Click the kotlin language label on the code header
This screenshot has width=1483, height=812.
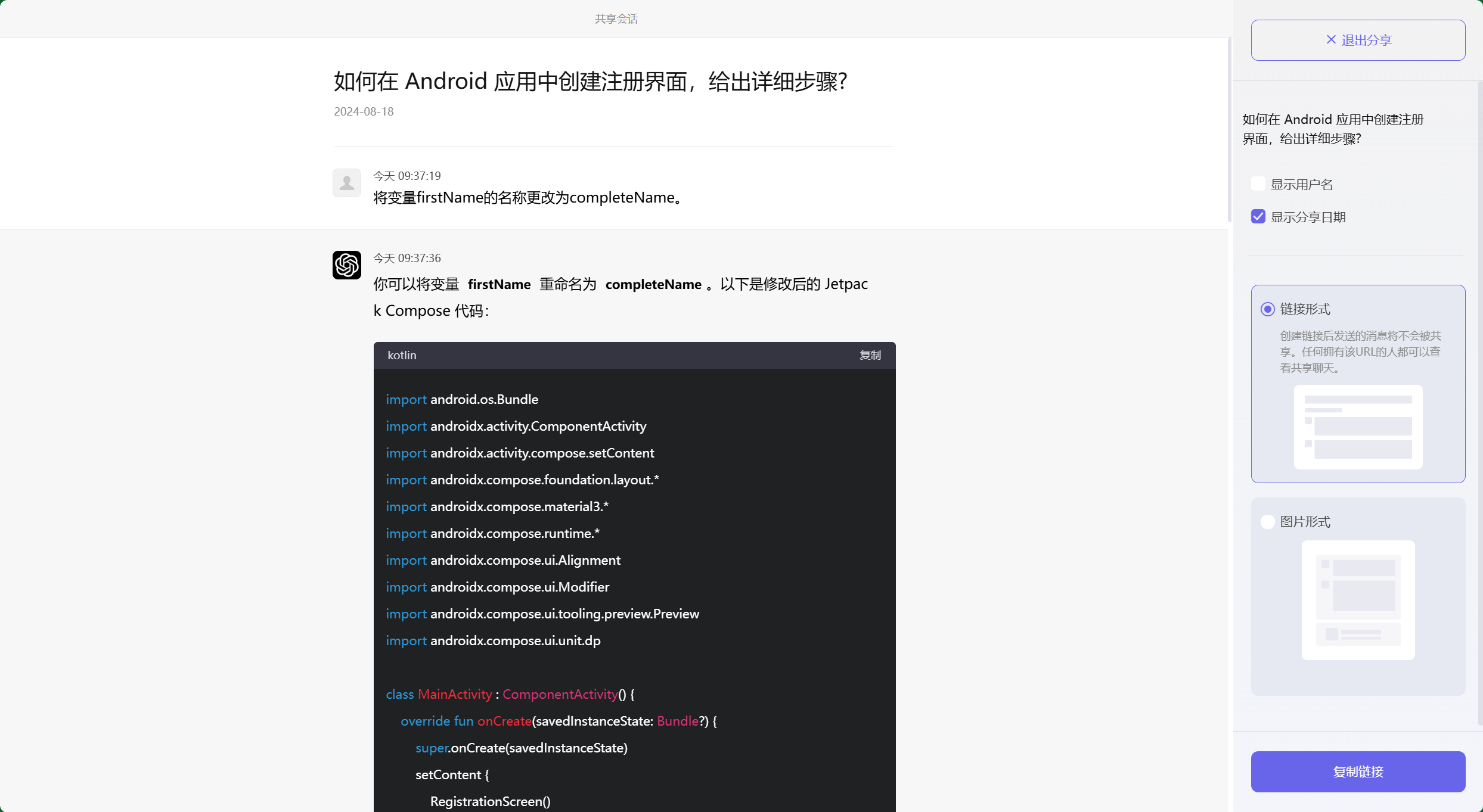[402, 355]
